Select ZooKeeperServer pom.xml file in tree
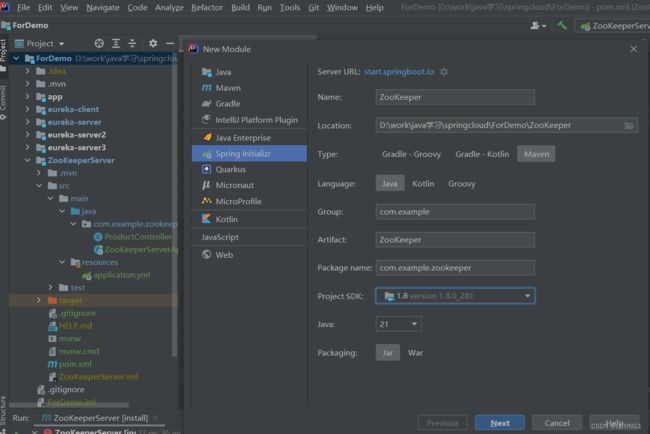 pos(70,364)
